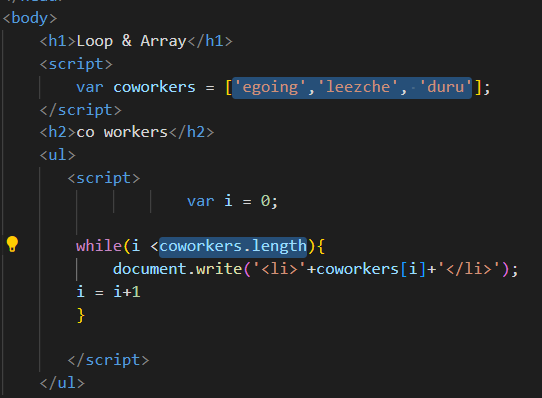542x398 pixels.
Task: Click the 'var i = 0;' line
Action: (232, 201)
